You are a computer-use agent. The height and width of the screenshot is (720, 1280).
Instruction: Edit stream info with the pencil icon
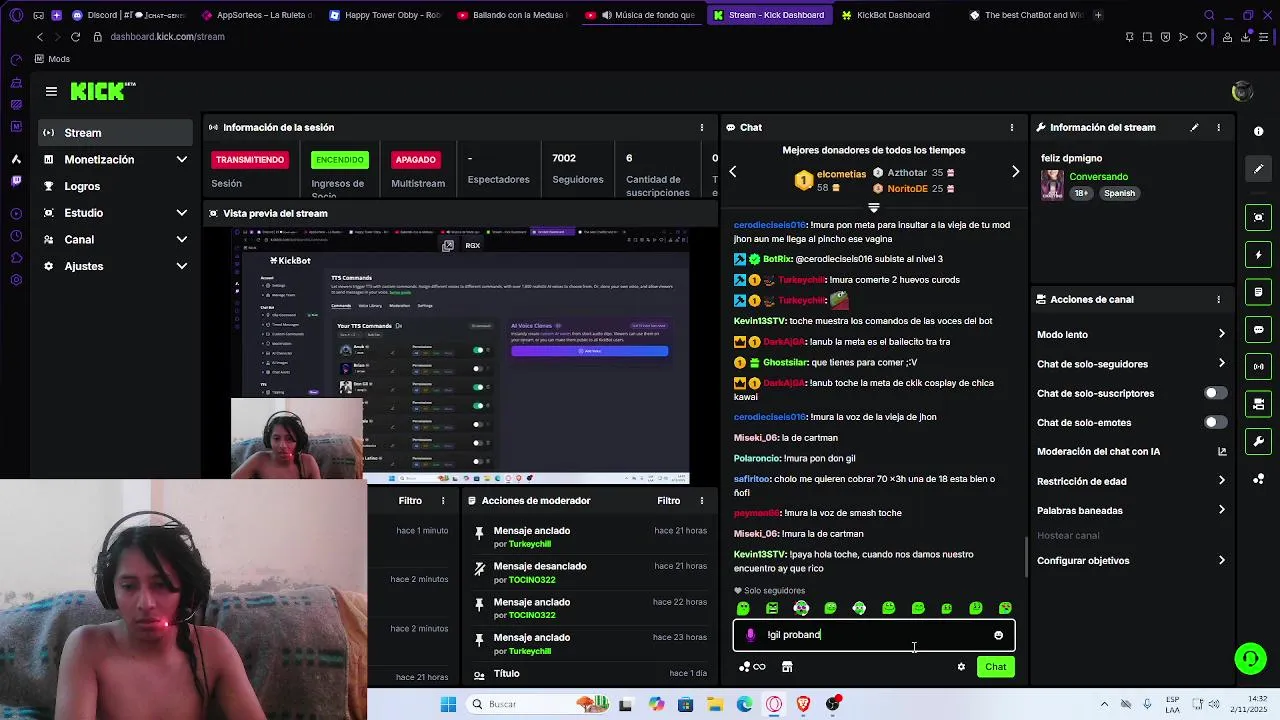(1194, 127)
